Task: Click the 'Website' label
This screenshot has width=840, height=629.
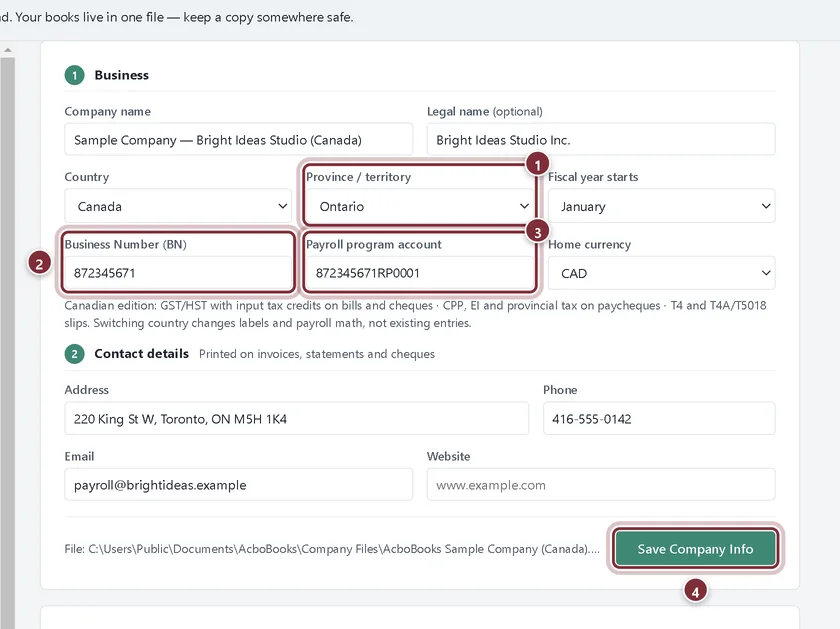Action: coord(448,456)
